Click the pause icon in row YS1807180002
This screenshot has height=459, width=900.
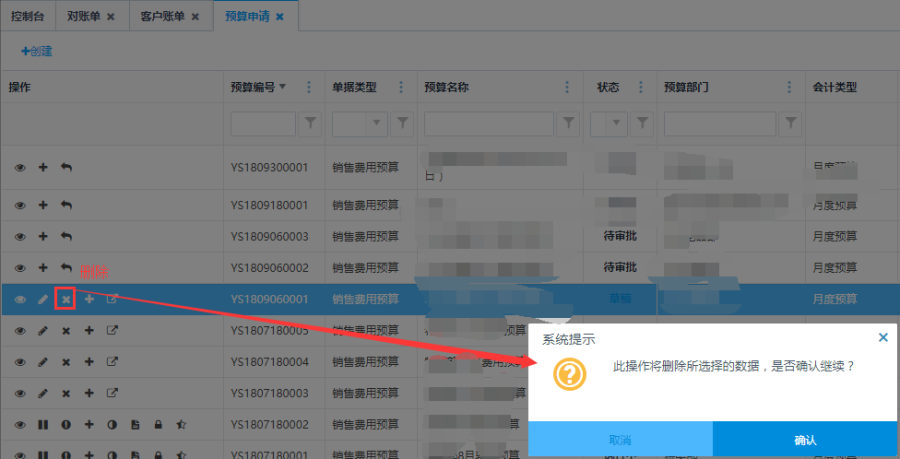click(x=43, y=425)
